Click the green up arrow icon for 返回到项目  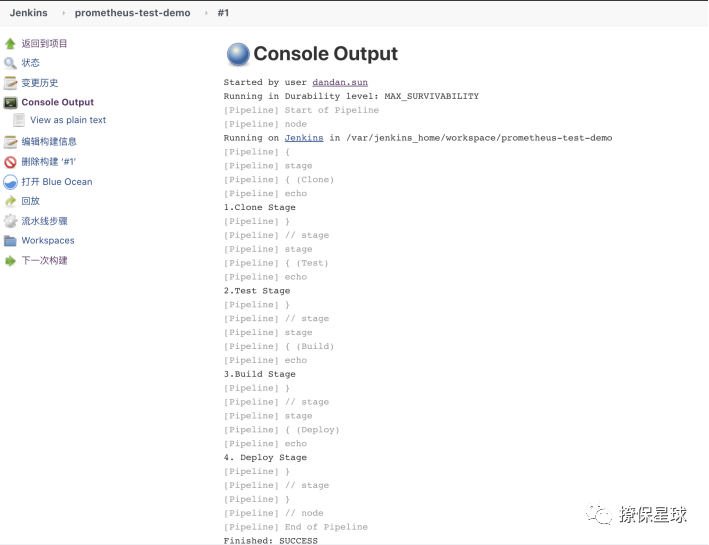pos(10,43)
